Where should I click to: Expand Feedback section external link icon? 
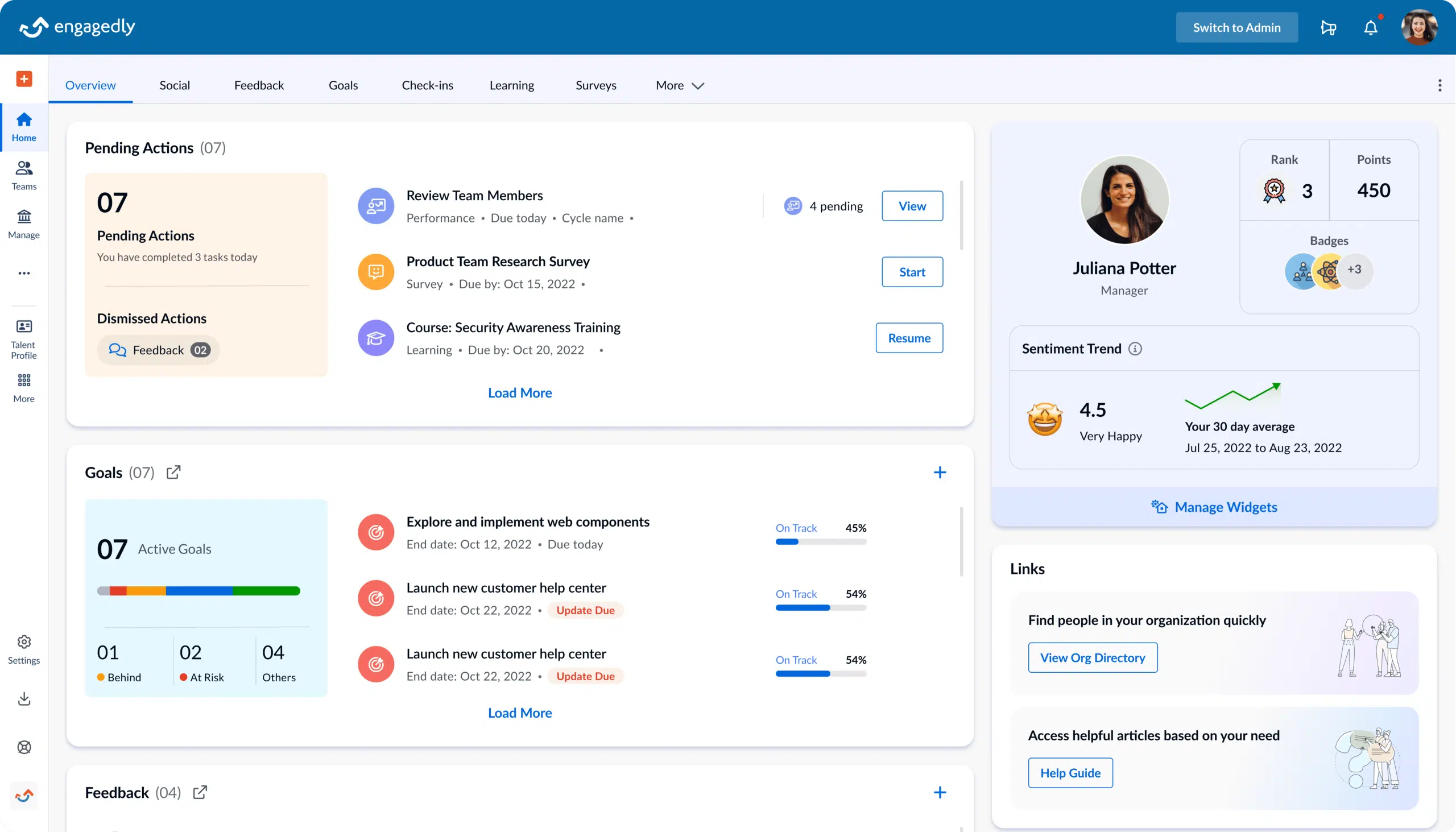tap(199, 792)
